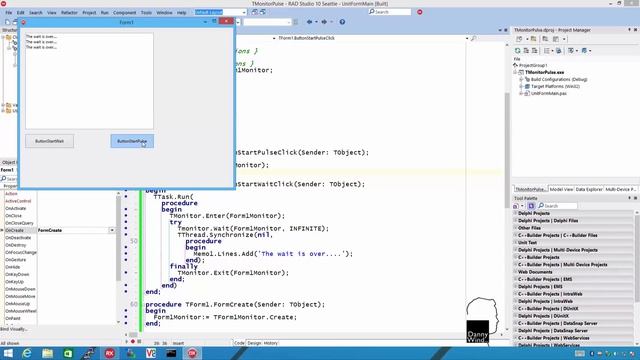Open the Windows Start button

8,353
